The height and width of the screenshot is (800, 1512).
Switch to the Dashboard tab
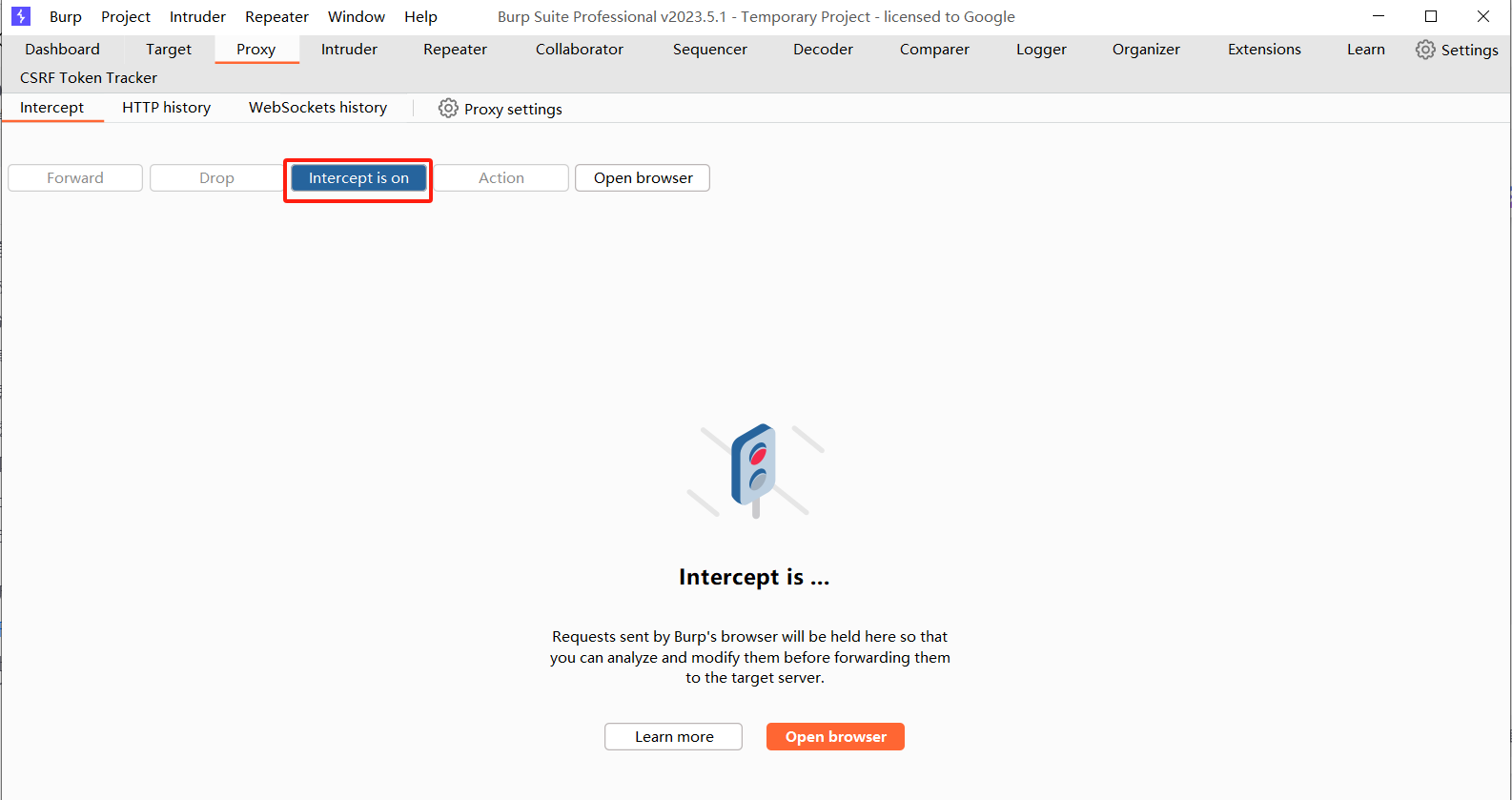tap(62, 50)
